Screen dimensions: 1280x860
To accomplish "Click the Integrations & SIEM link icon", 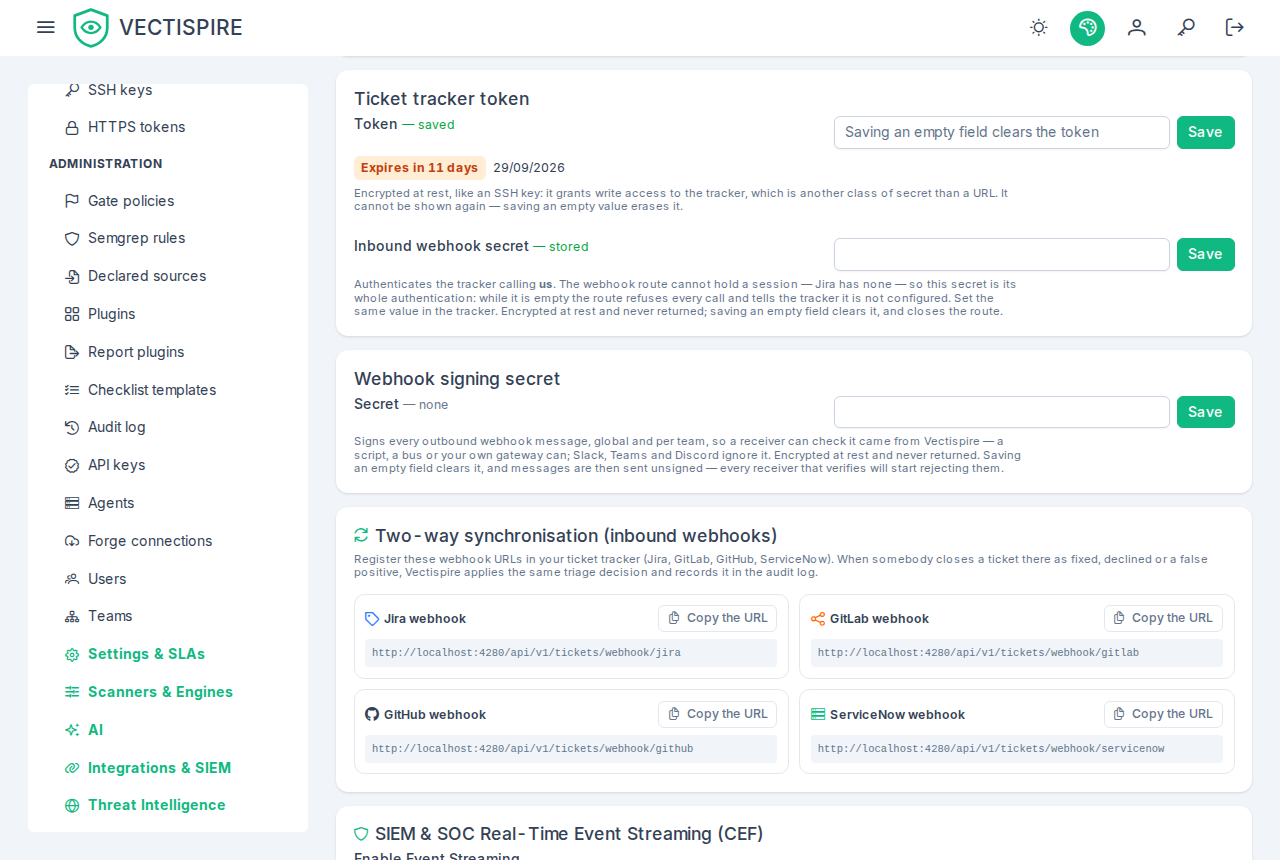I will coord(72,768).
